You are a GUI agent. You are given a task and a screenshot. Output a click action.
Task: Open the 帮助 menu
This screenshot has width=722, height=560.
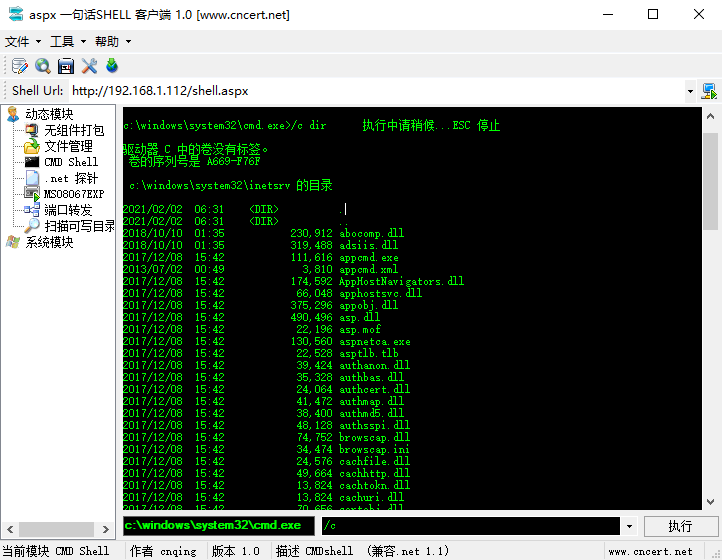[113, 41]
